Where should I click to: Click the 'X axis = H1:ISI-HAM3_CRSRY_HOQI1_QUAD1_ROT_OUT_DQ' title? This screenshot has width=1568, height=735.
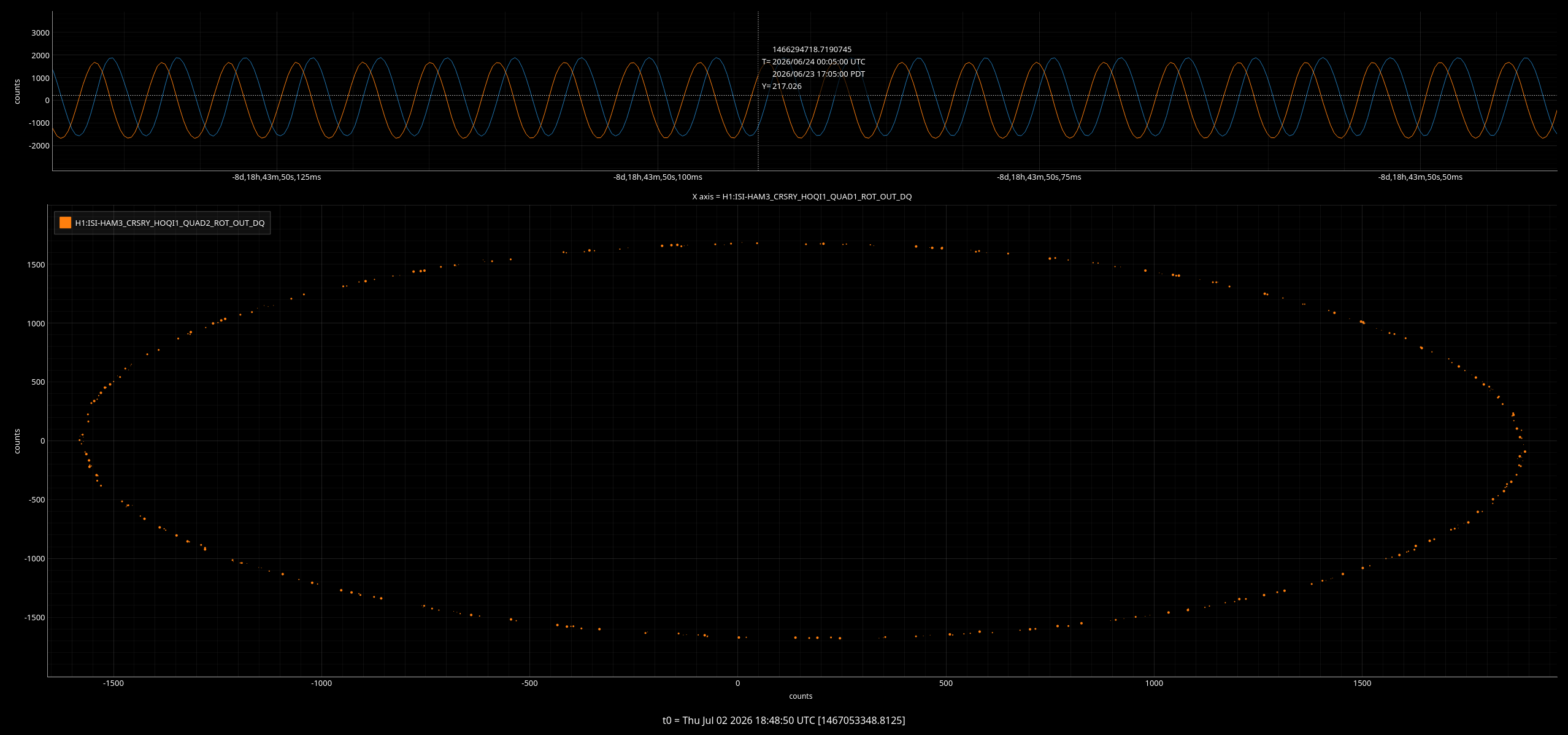click(802, 197)
